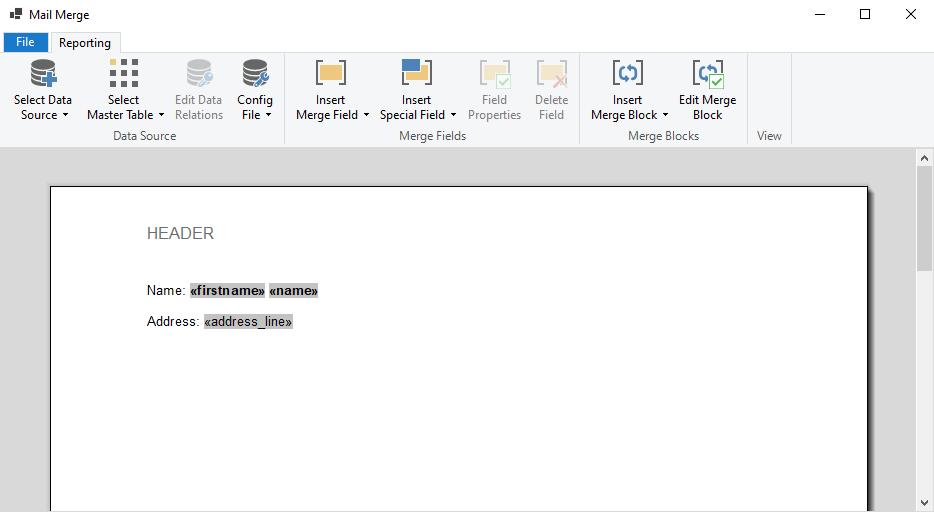Click the vertical scrollbar down arrow

pos(924,503)
